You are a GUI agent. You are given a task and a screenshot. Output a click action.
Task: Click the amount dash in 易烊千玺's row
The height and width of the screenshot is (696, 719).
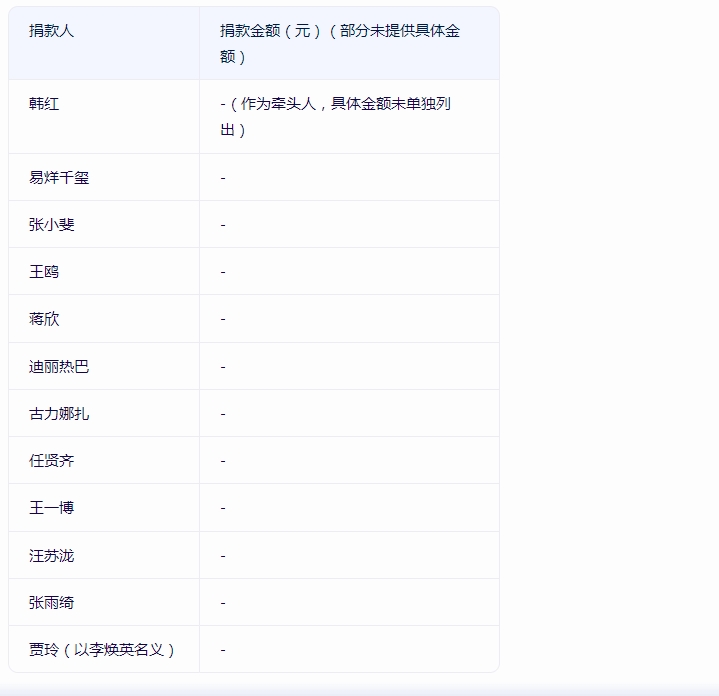223,178
